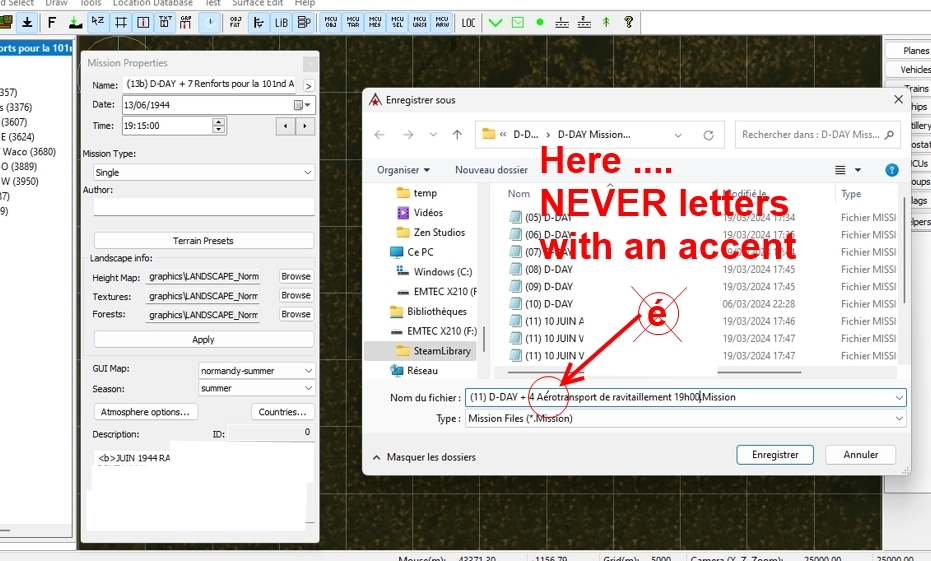Click the level 2 line toolbar icon
This screenshot has width=931, height=561.
point(584,23)
